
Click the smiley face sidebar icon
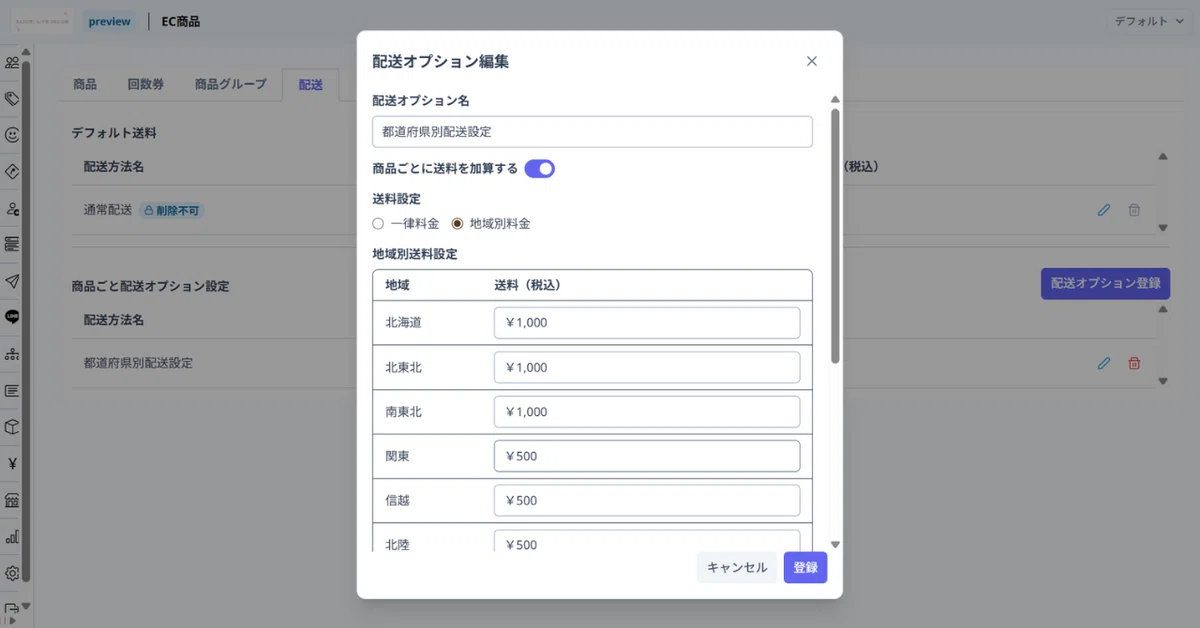[x=12, y=134]
